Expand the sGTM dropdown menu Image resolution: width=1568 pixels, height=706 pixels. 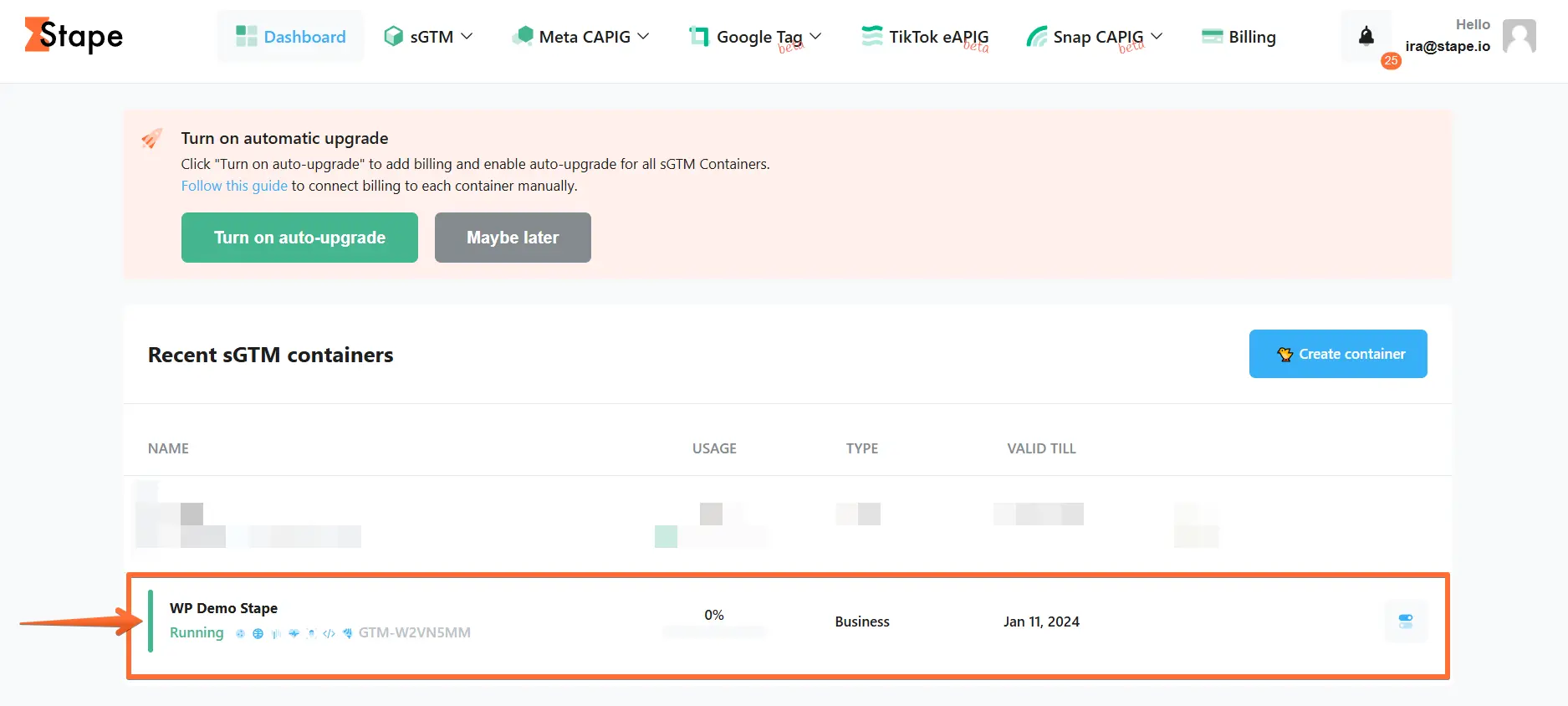tap(429, 37)
